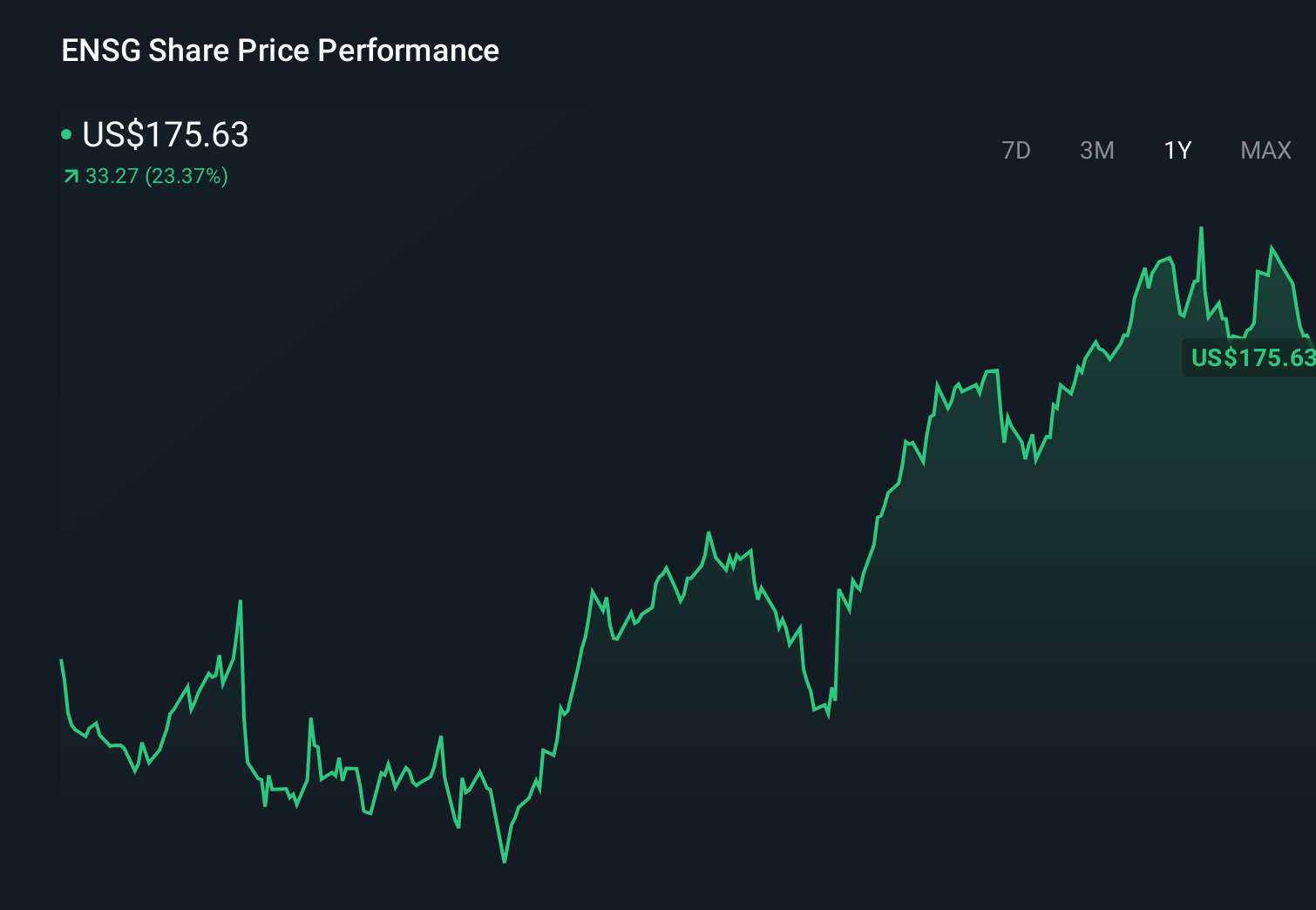Viewport: 1316px width, 910px height.
Task: Click the green price indicator dot
Action: [67, 134]
